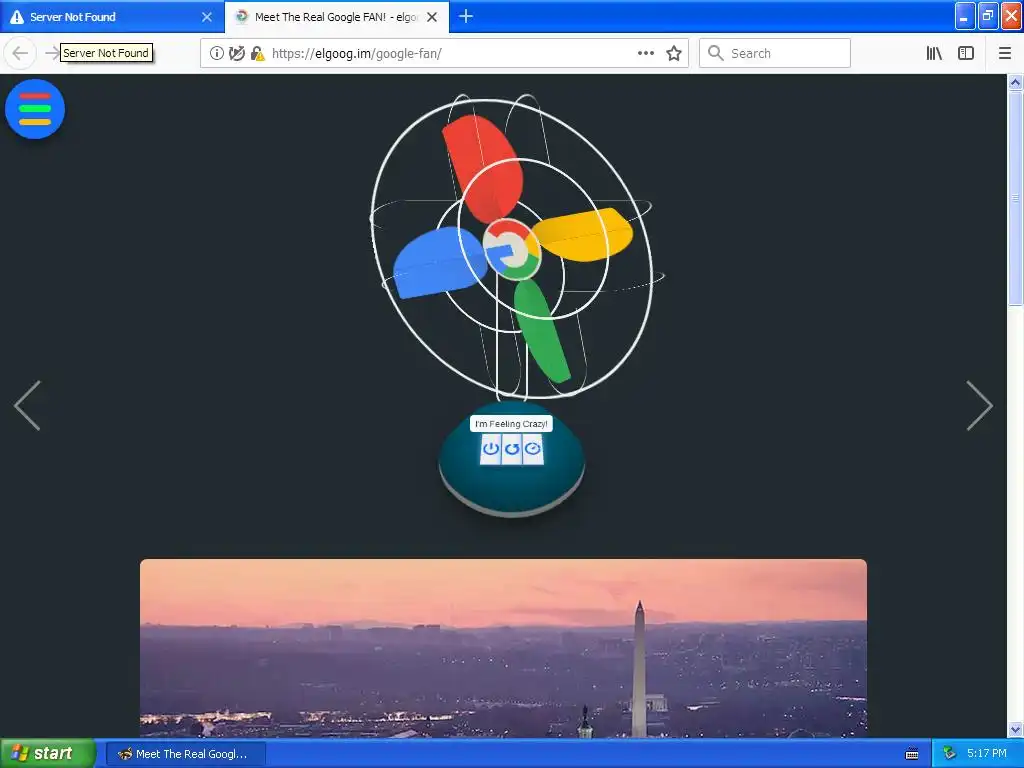Click the yellow fan blade
This screenshot has width=1024, height=768.
[581, 234]
